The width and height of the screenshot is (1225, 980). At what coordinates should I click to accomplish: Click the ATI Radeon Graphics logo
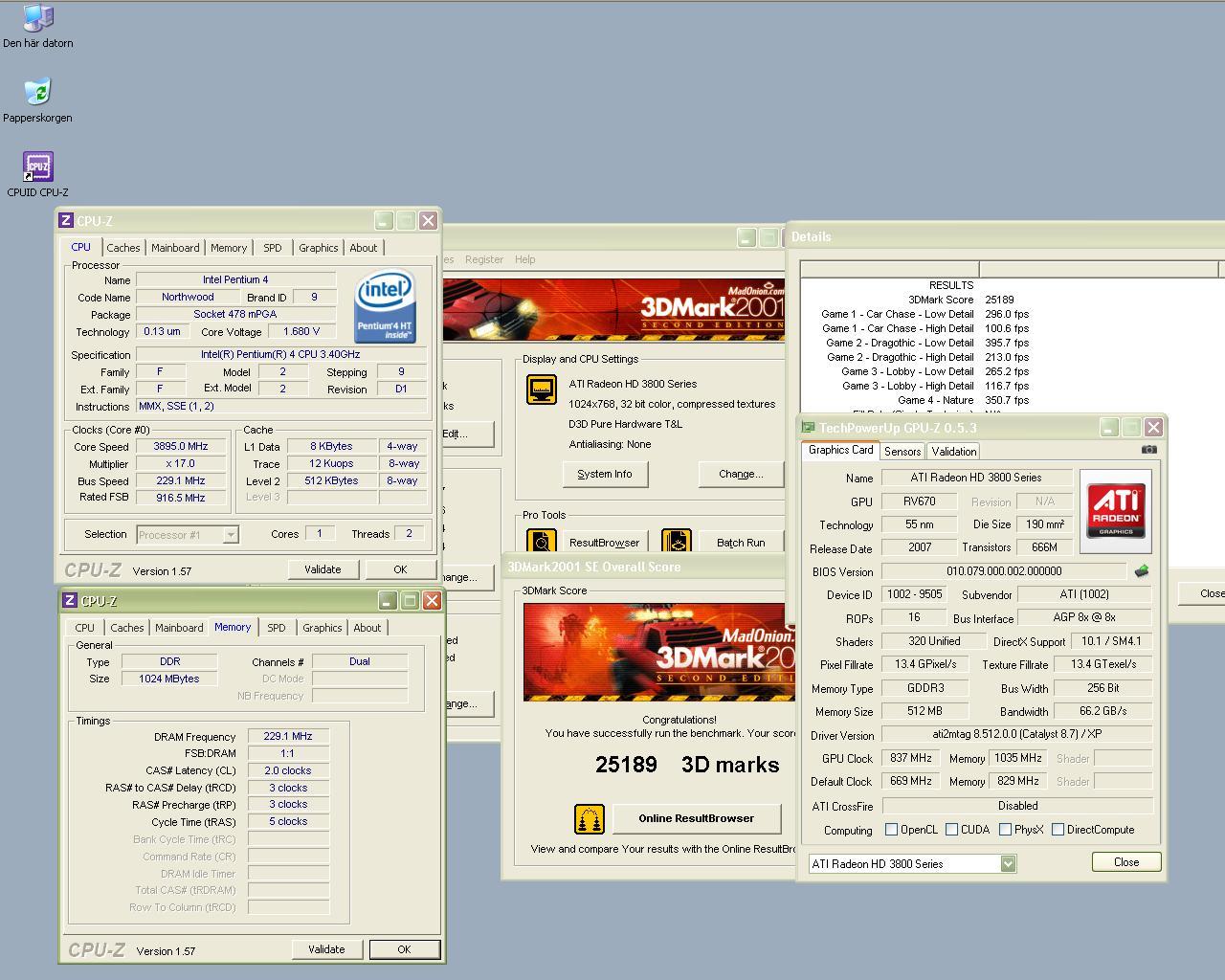click(1115, 511)
